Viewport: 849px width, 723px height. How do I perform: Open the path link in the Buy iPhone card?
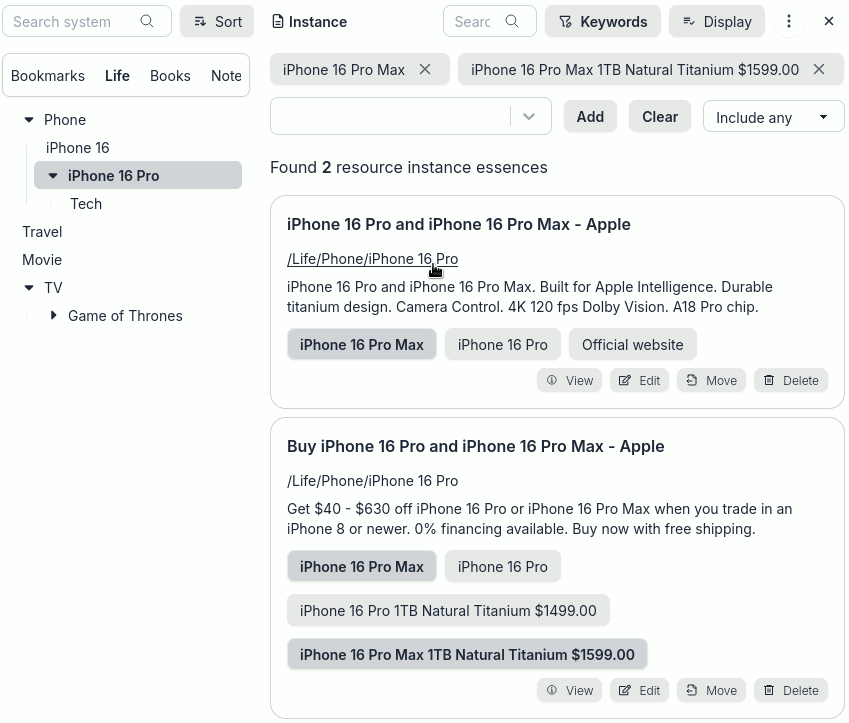click(373, 481)
